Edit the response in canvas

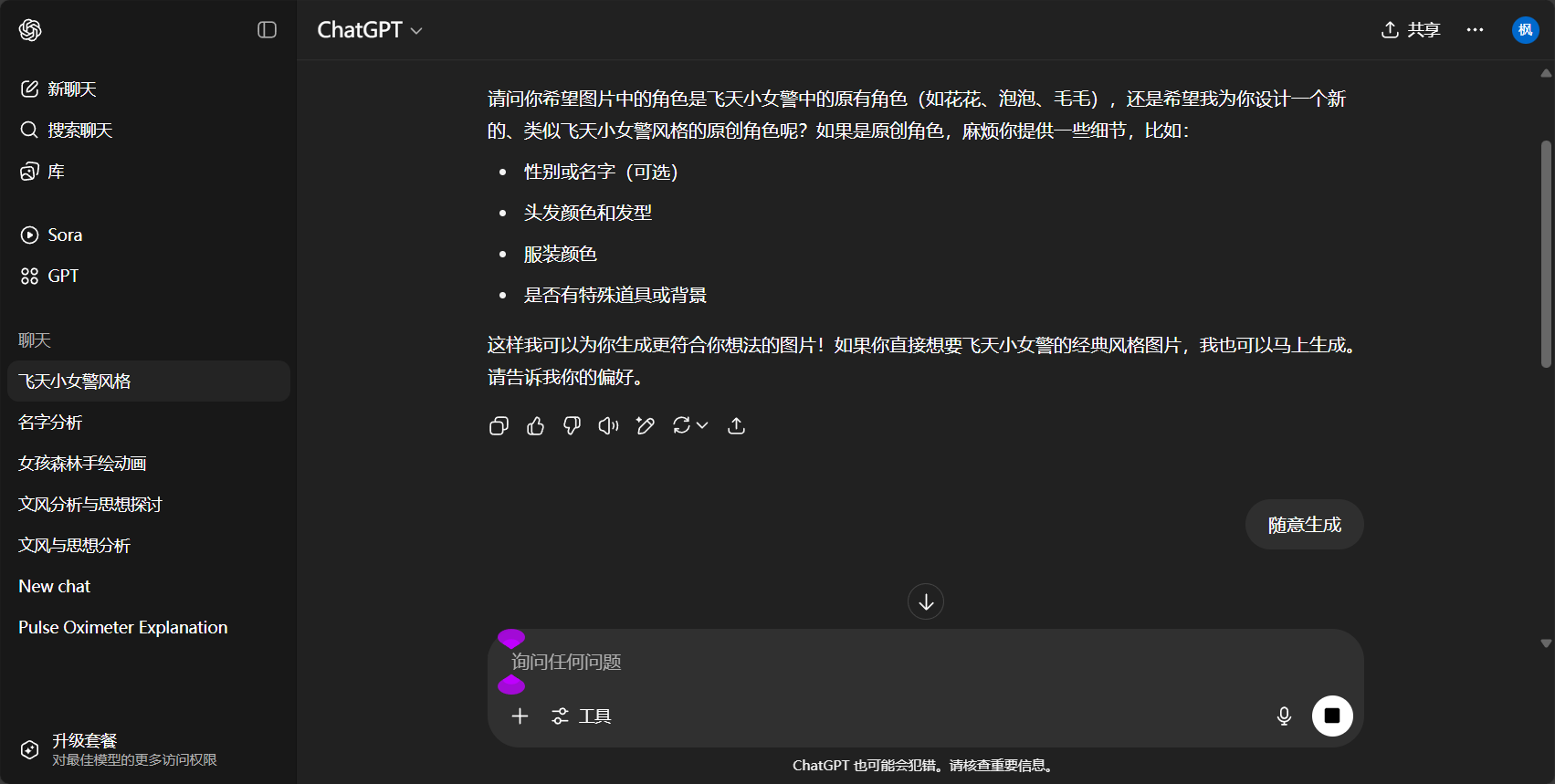pyautogui.click(x=645, y=425)
